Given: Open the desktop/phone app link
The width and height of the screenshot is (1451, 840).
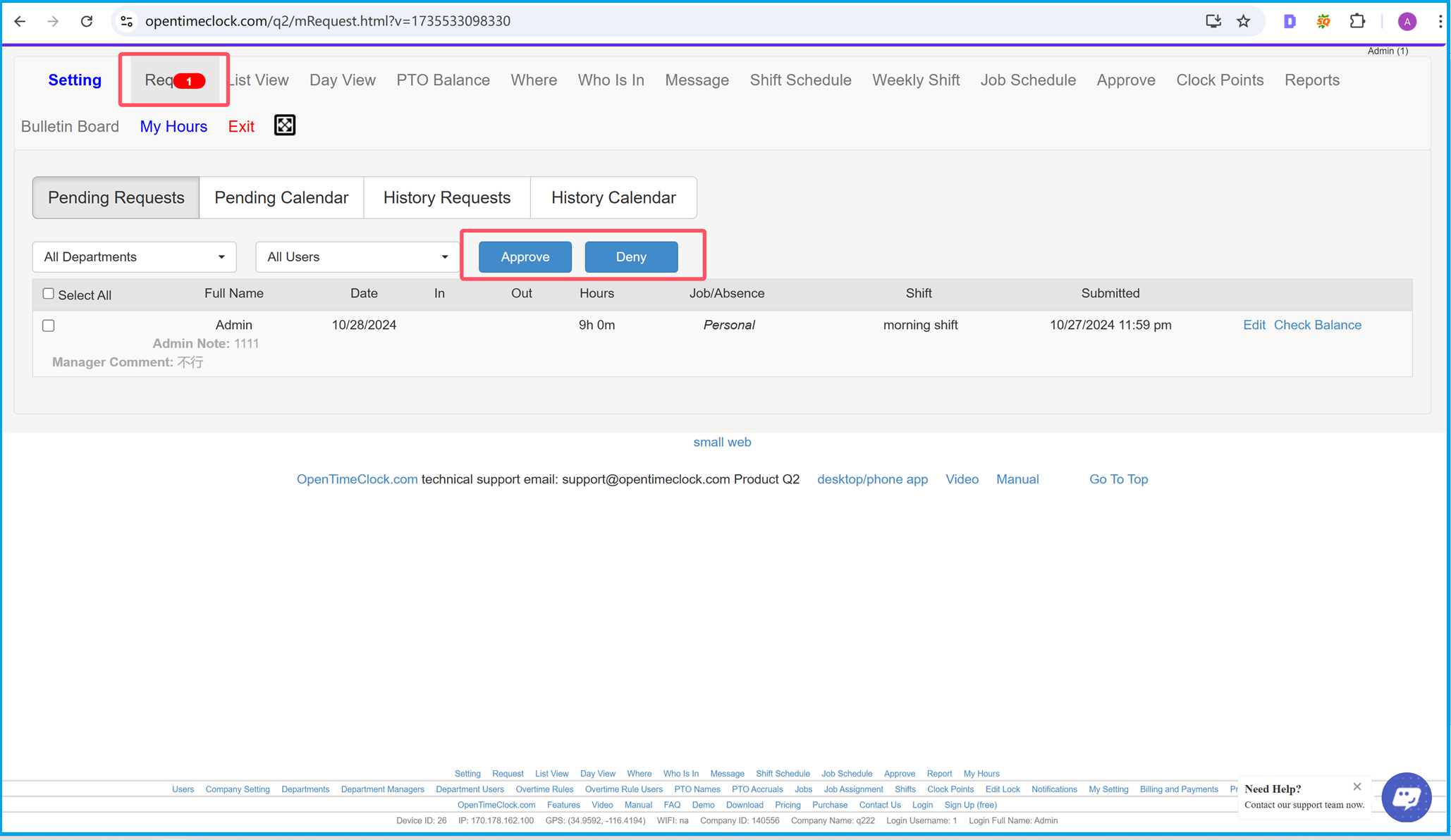Looking at the screenshot, I should (872, 479).
